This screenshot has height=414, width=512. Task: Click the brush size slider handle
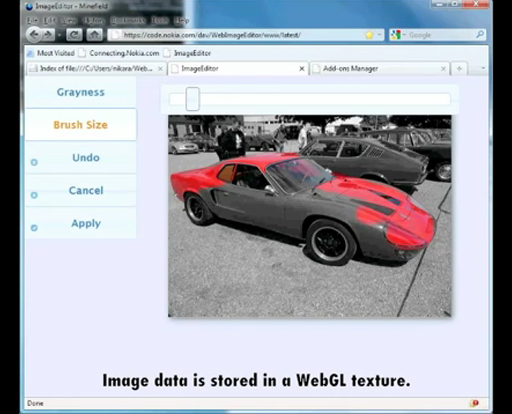(193, 99)
